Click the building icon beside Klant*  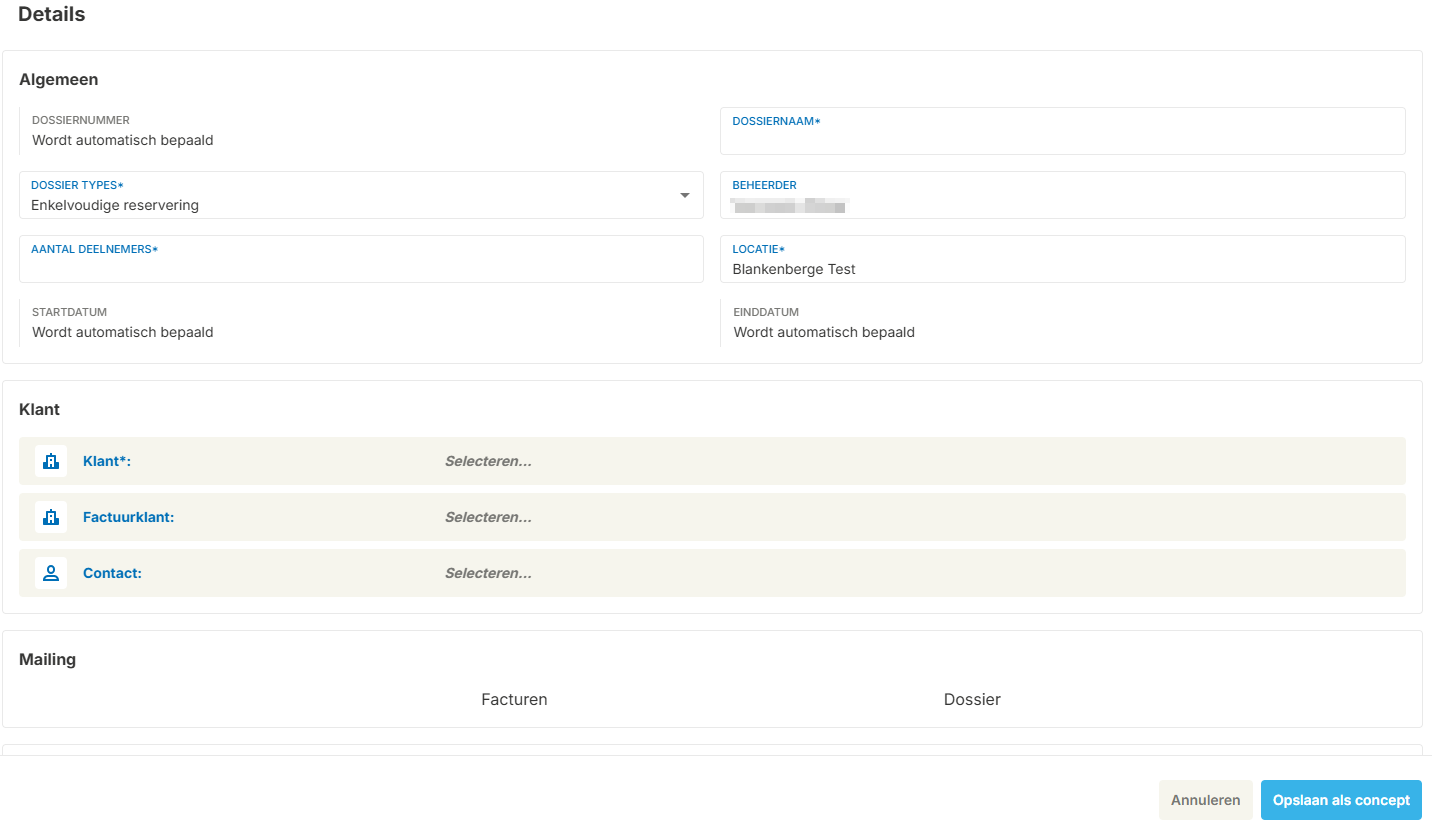(x=51, y=461)
